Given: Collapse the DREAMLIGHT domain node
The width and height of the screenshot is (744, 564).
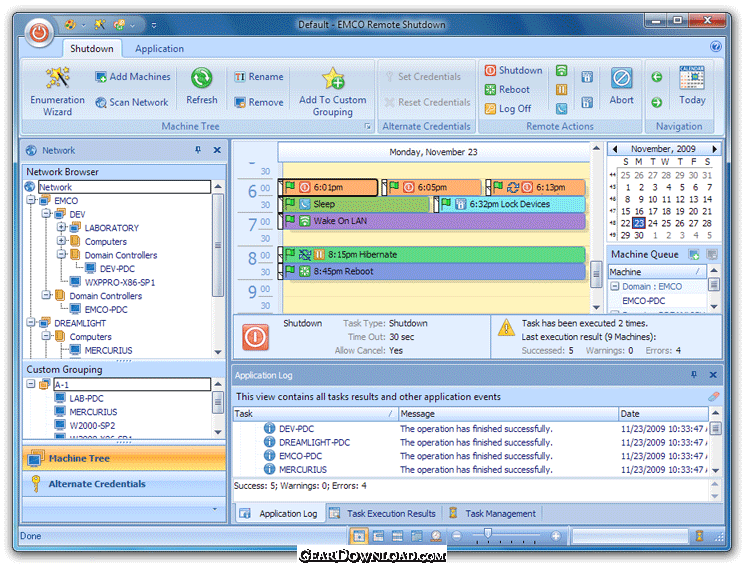Looking at the screenshot, I should [x=31, y=323].
